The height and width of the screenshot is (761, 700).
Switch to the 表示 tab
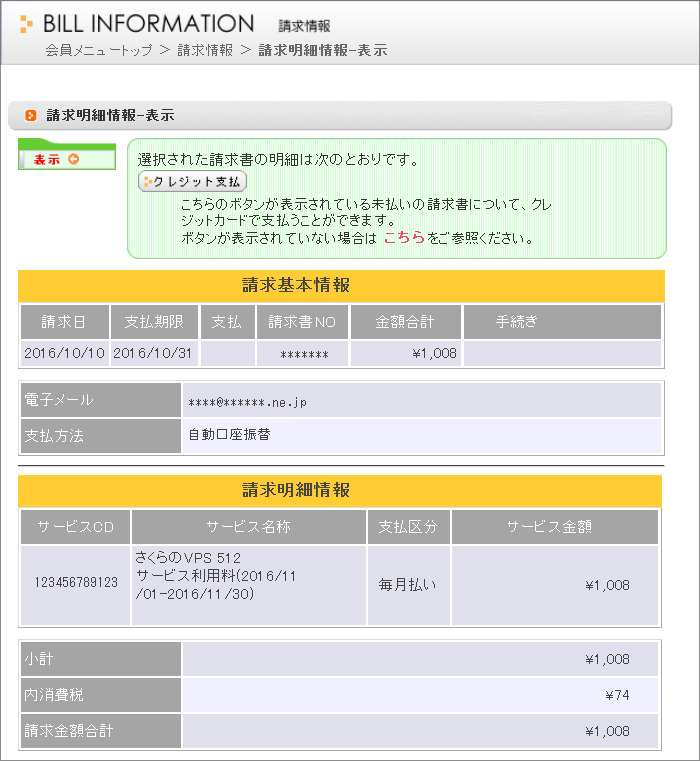[47, 159]
